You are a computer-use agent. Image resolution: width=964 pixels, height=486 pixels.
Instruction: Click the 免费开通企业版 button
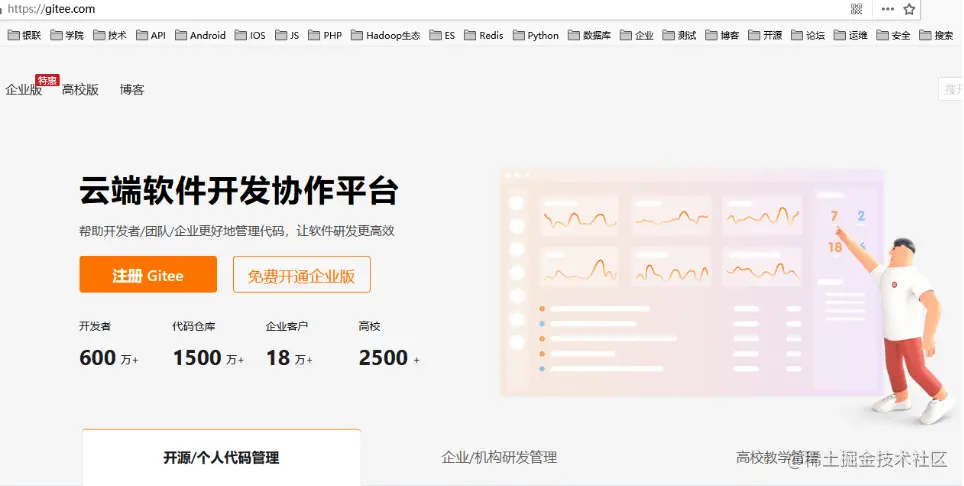point(302,275)
